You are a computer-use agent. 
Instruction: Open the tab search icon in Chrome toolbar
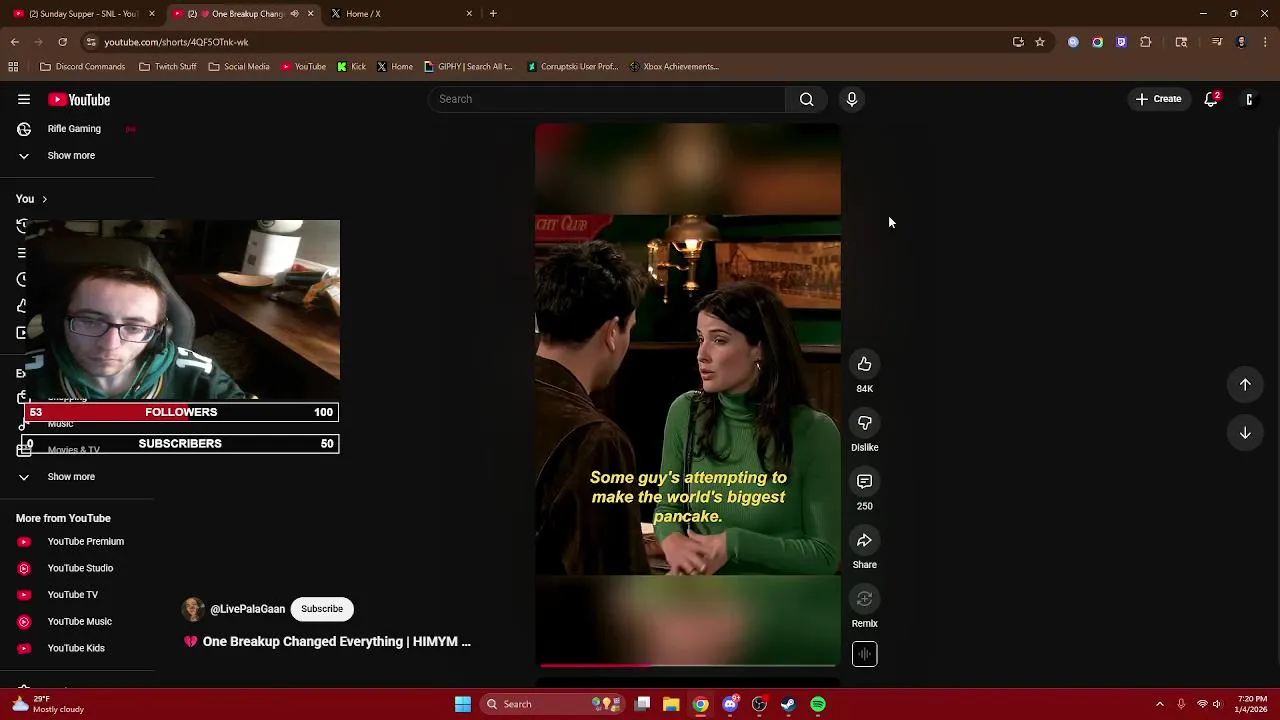click(1181, 42)
